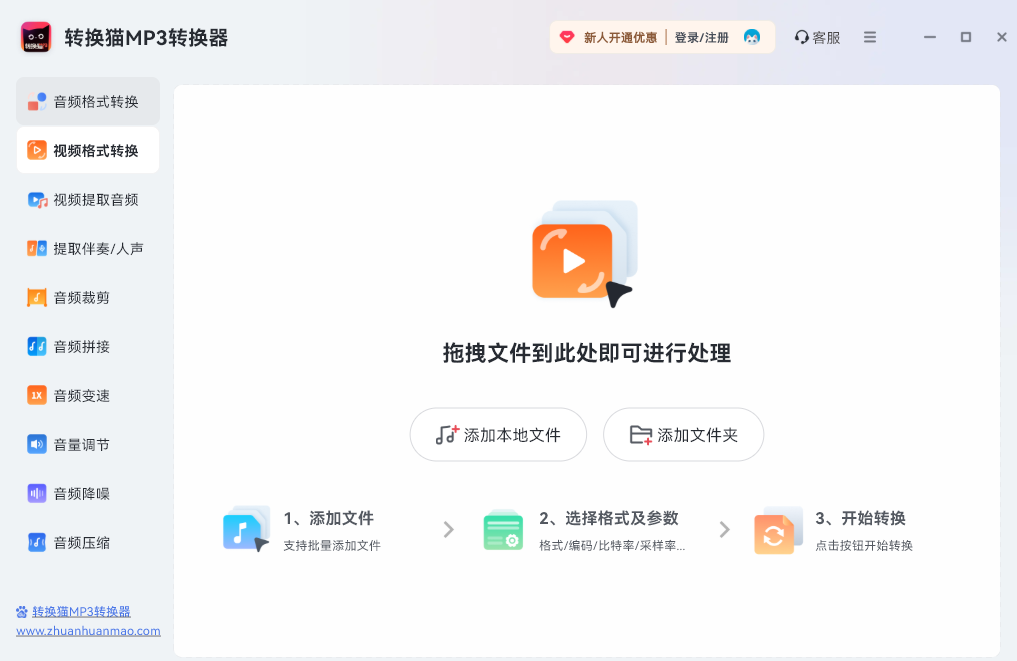This screenshot has height=661, width=1017.
Task: Select the 音频压缩 audio compression tool
Action: pyautogui.click(x=87, y=542)
